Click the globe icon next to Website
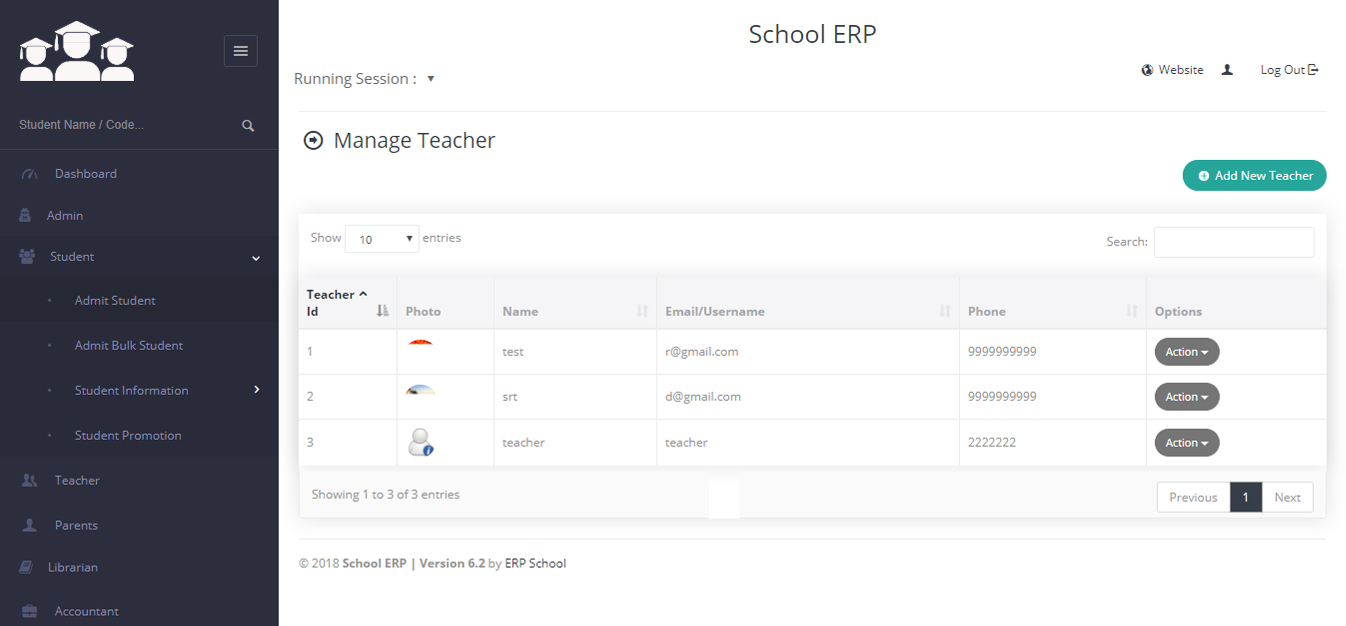 pyautogui.click(x=1147, y=70)
